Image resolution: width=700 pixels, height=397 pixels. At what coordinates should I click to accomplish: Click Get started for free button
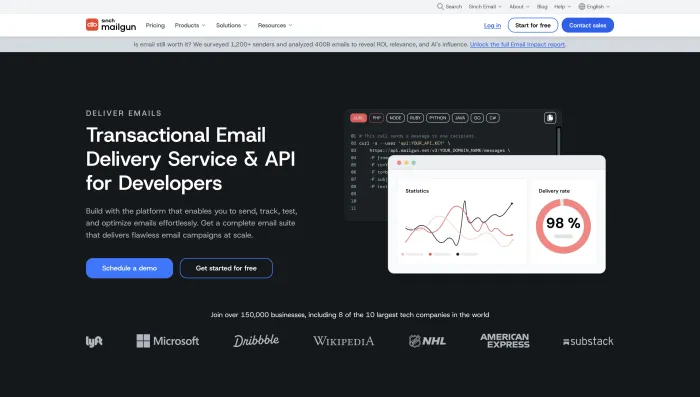(226, 268)
